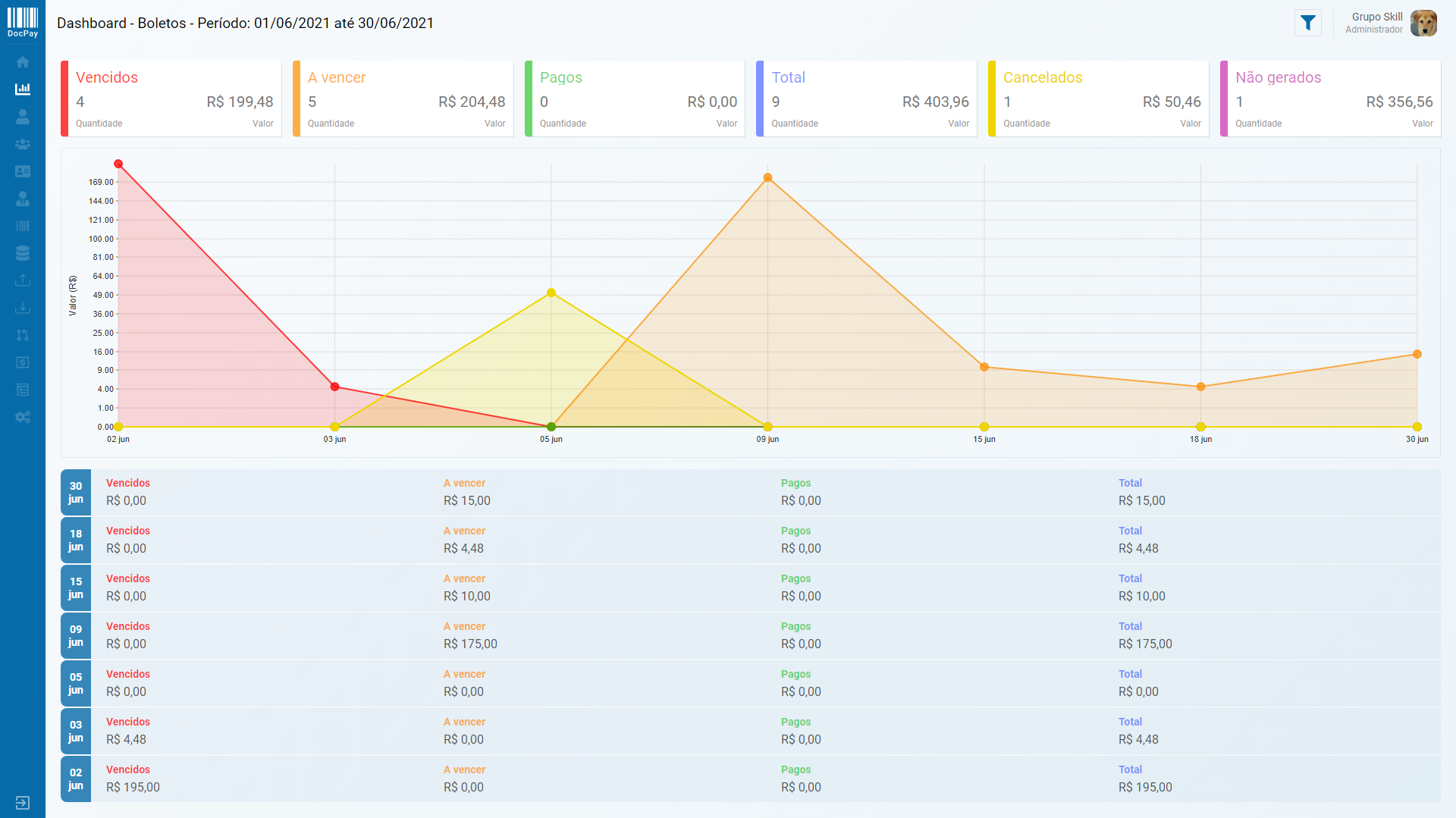Click the 18 jun date badge

point(76,541)
